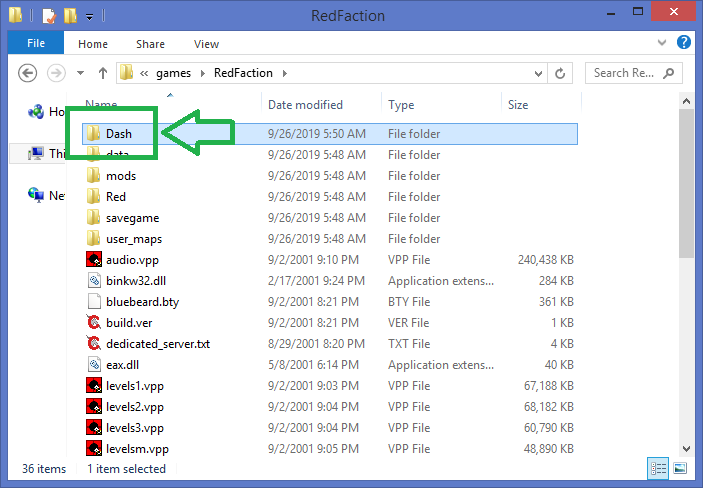Select the build.ver file

click(128, 323)
